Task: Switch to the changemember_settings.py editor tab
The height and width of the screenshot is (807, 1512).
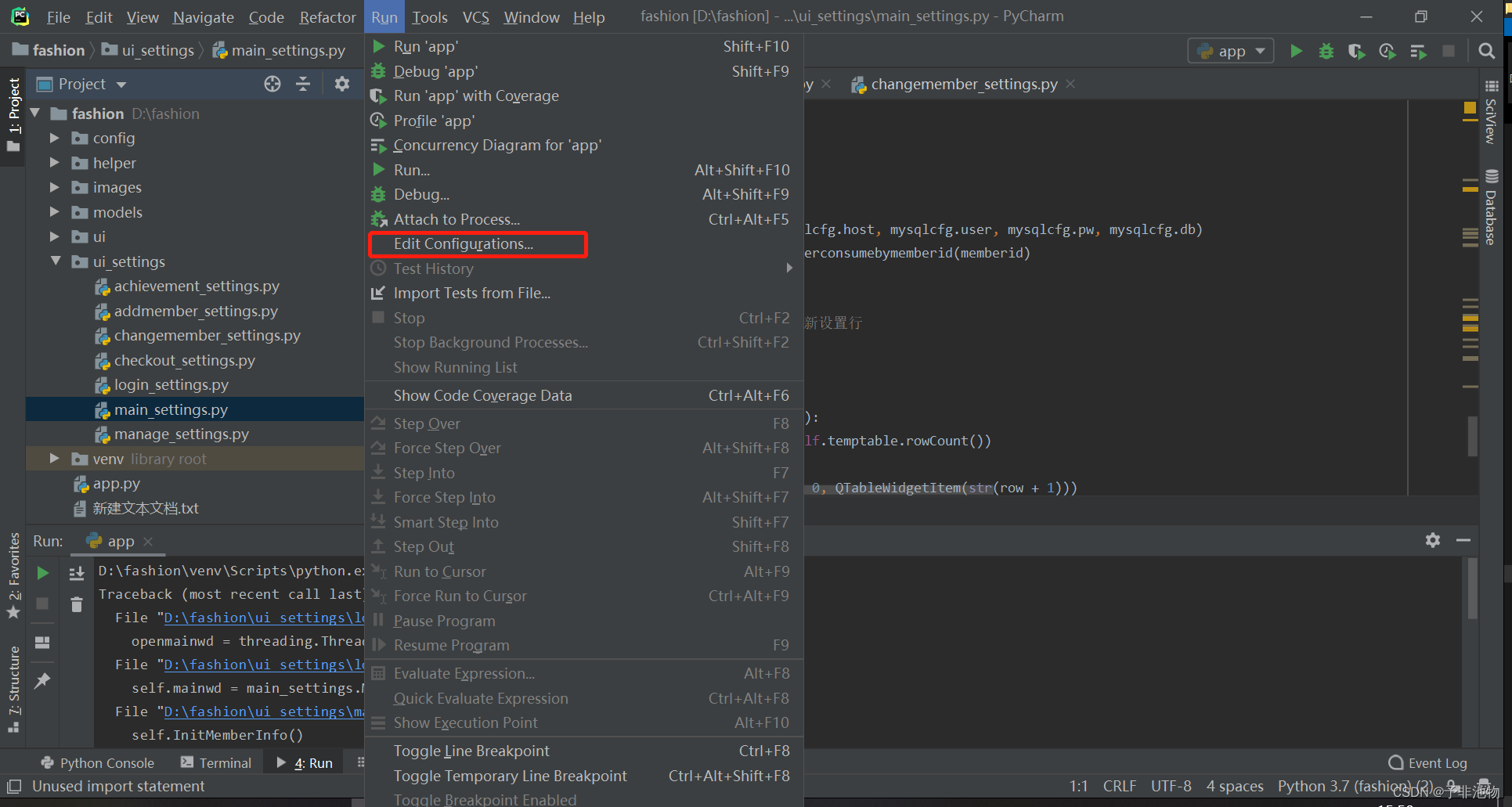Action: tap(962, 85)
